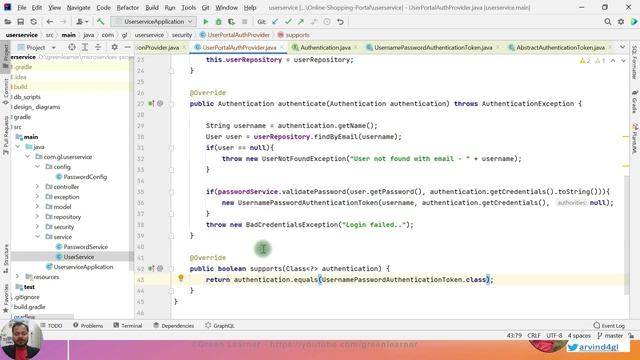The height and width of the screenshot is (360, 640).
Task: Open Git history clock icon
Action: pos(327,22)
